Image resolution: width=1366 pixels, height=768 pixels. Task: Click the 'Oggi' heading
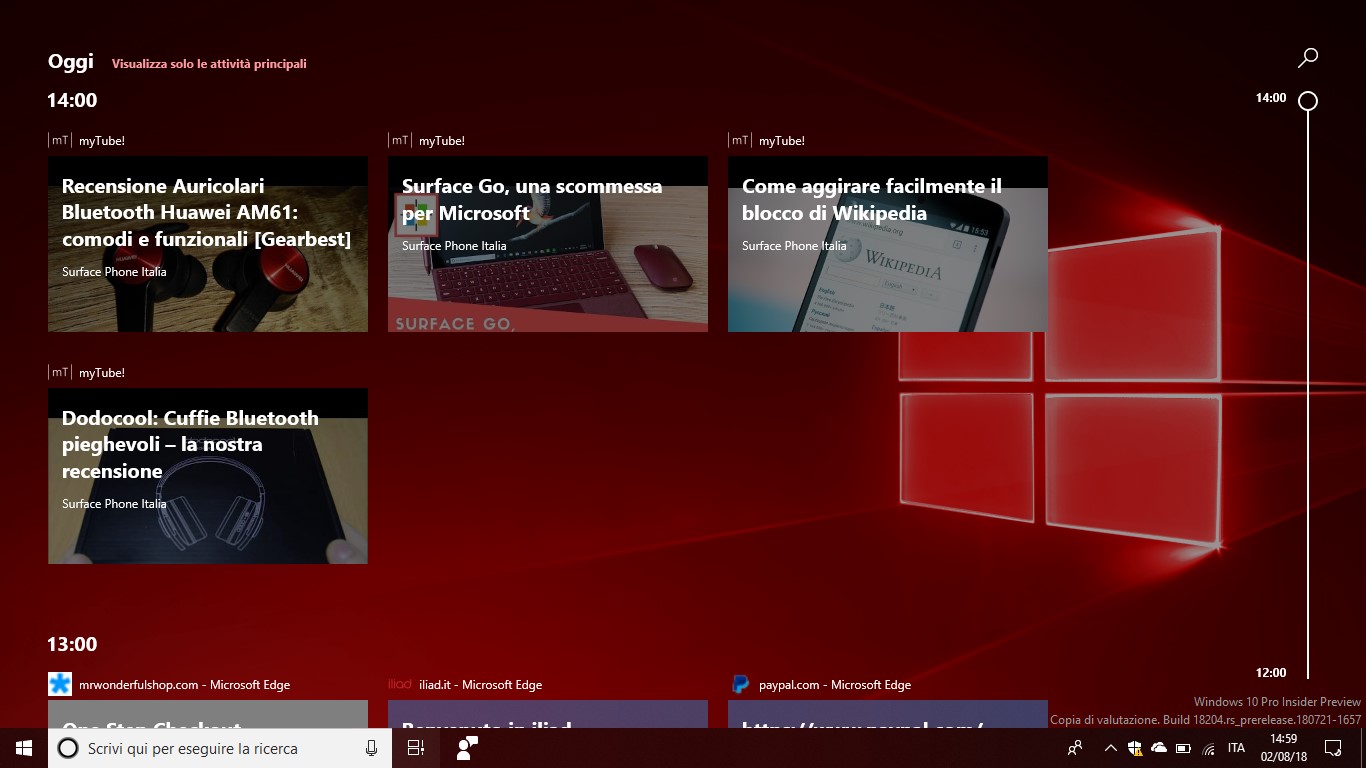[x=71, y=62]
